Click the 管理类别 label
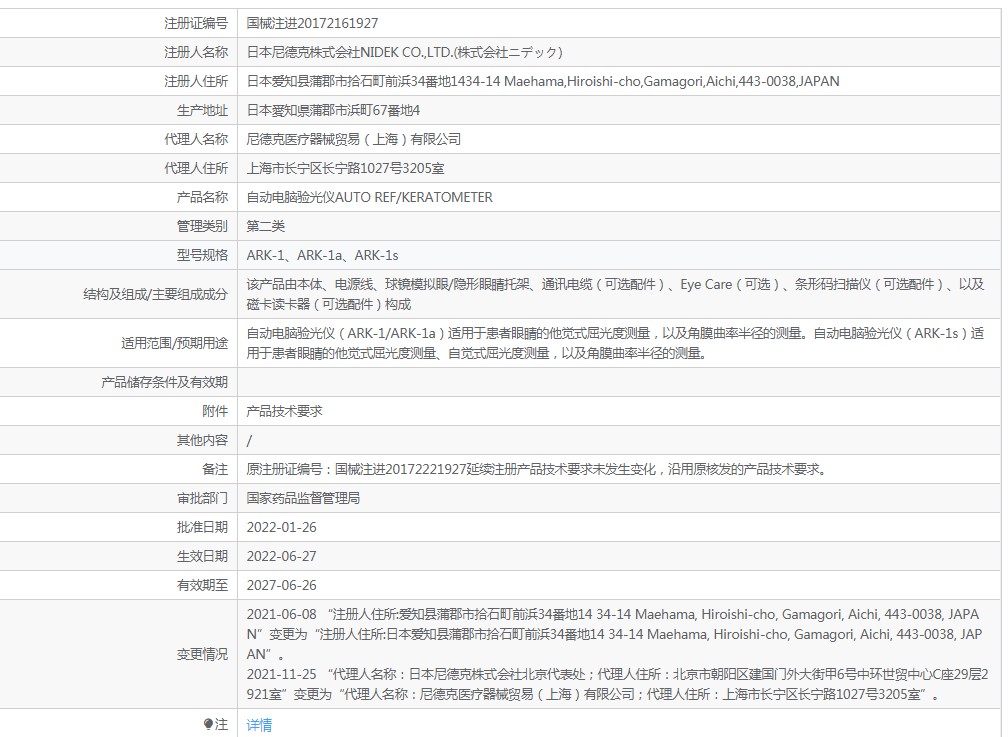The width and height of the screenshot is (1008, 737). [x=202, y=226]
